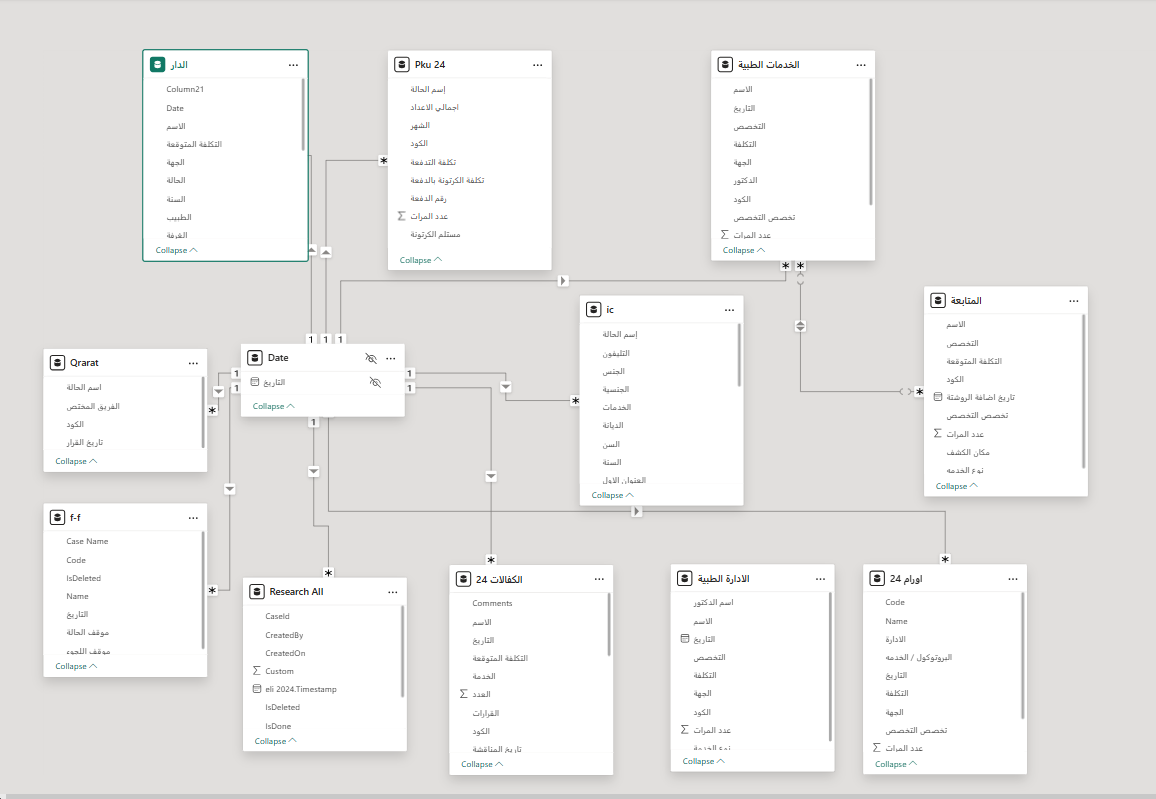Click Collapse link in الادارة الطبية table

pyautogui.click(x=704, y=761)
